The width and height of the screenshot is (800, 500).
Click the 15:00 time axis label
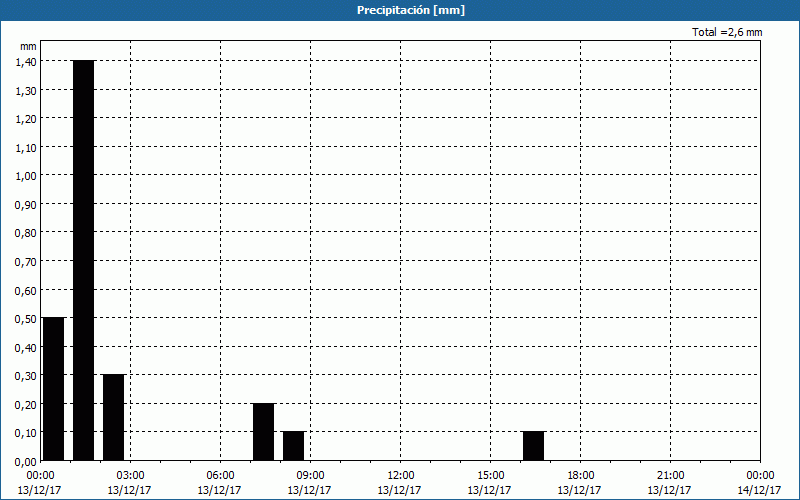[490, 476]
